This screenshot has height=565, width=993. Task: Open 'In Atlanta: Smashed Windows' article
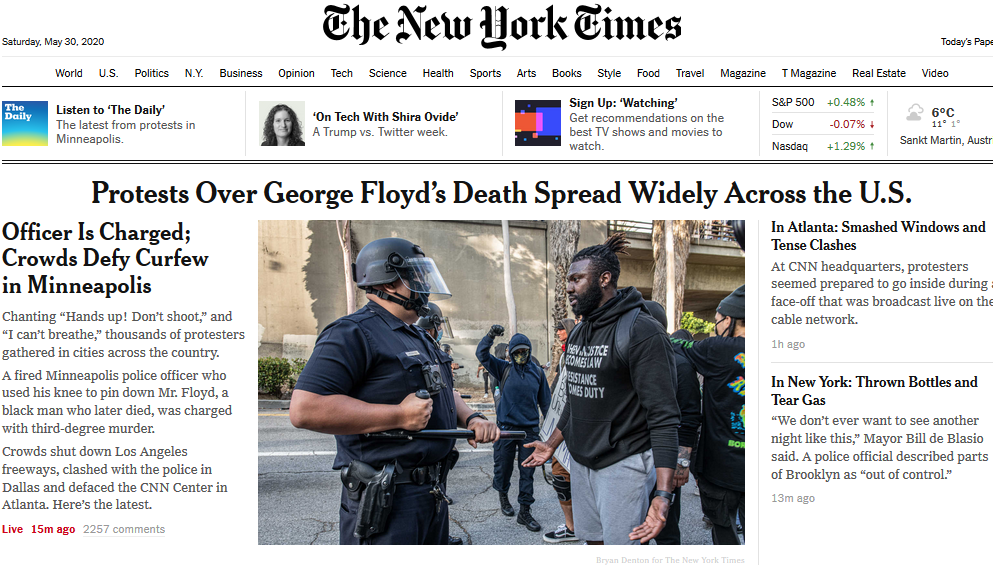(x=878, y=236)
